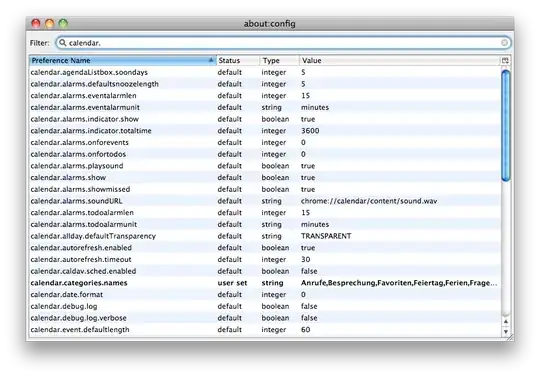Click the blue vertical scrollbar thumb
Screen dimensions: 540x377
(x=506, y=125)
